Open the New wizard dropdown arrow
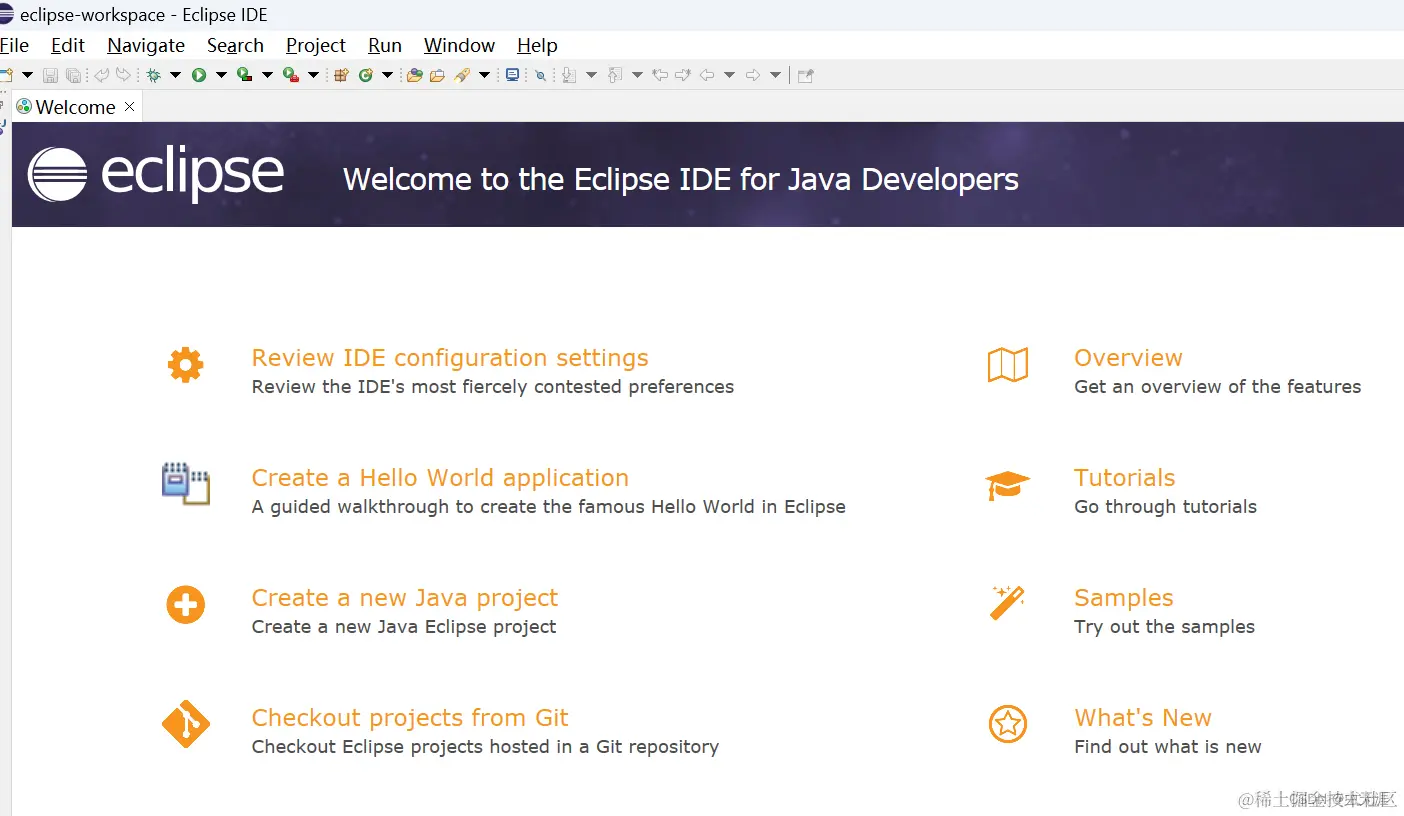1404x816 pixels. [x=27, y=75]
